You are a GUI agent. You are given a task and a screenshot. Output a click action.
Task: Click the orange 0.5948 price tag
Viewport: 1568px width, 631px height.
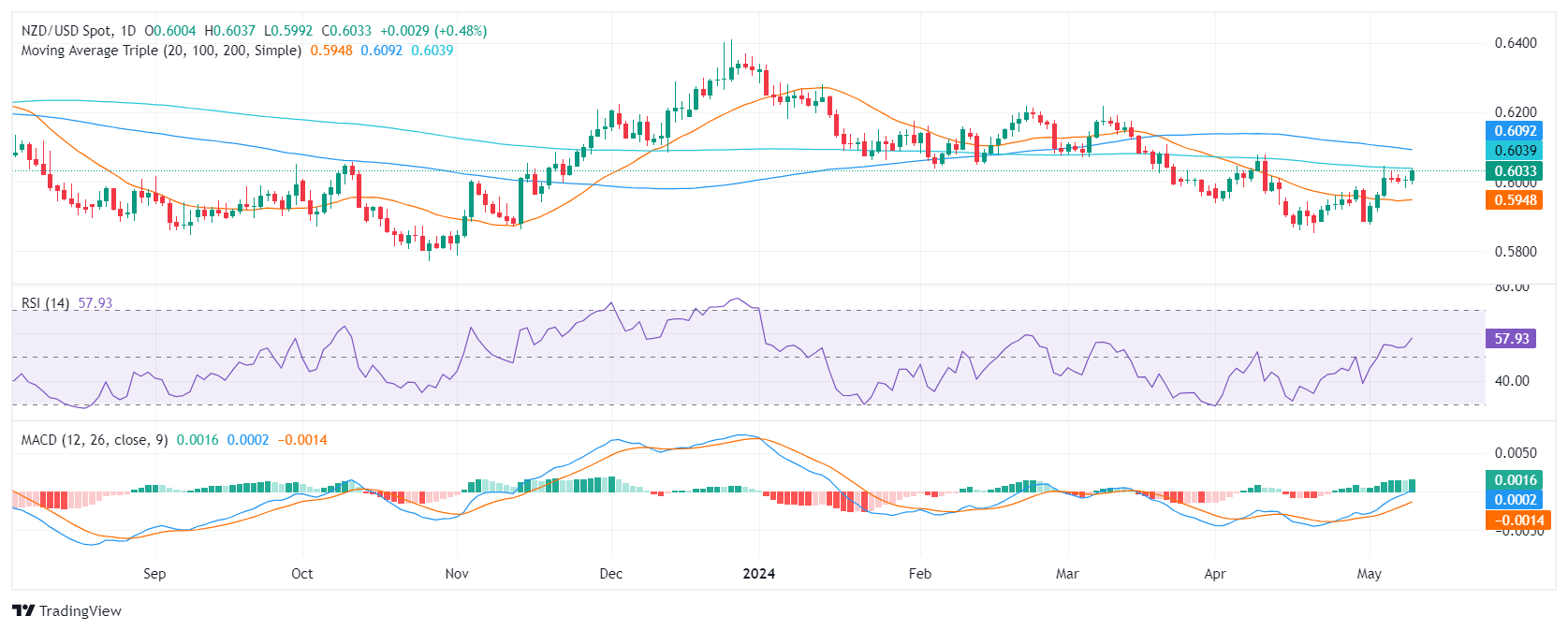point(1514,200)
